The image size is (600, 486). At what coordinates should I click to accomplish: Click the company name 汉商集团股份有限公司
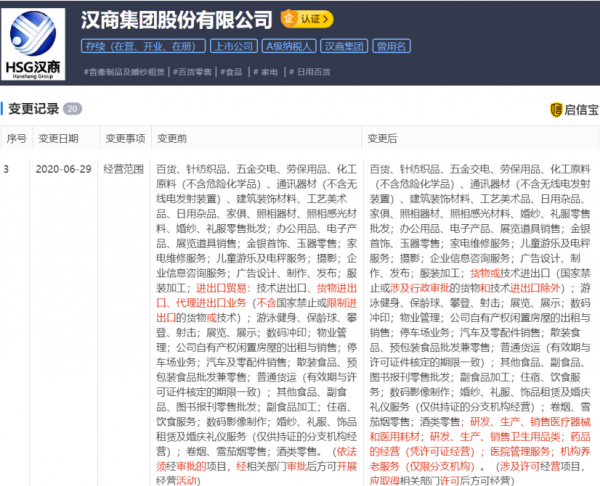176,20
